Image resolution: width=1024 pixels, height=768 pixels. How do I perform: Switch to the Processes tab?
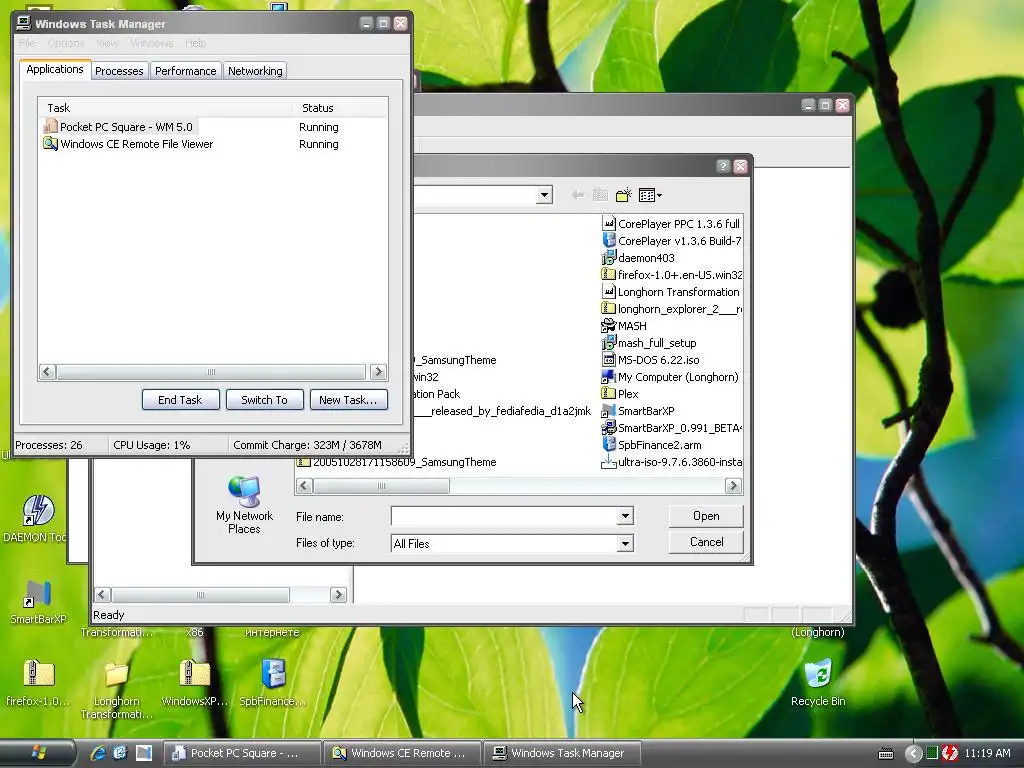[x=119, y=71]
